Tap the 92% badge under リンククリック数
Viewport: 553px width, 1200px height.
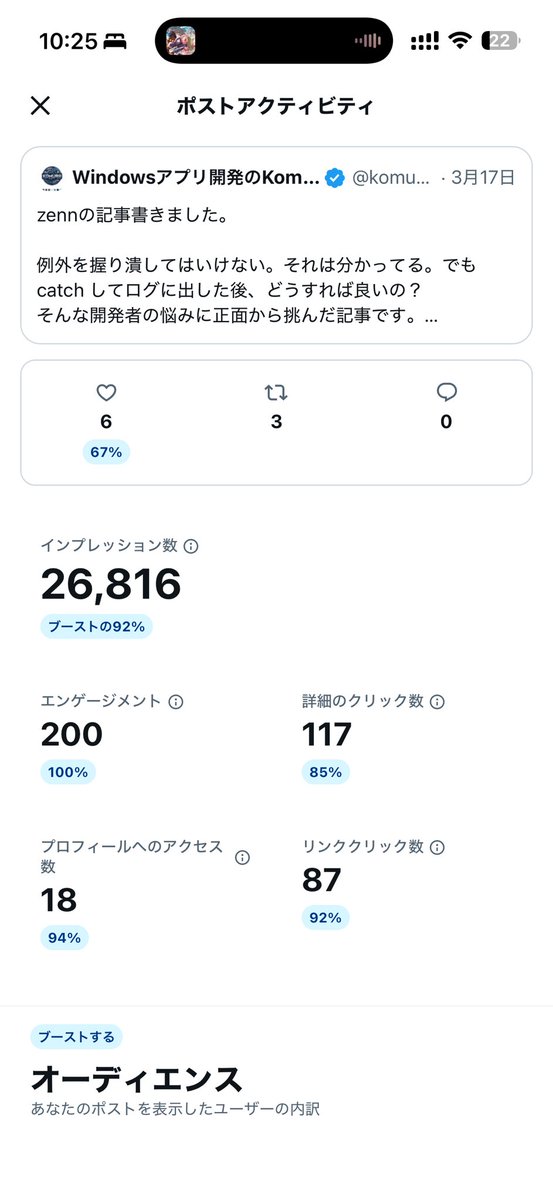pos(325,917)
